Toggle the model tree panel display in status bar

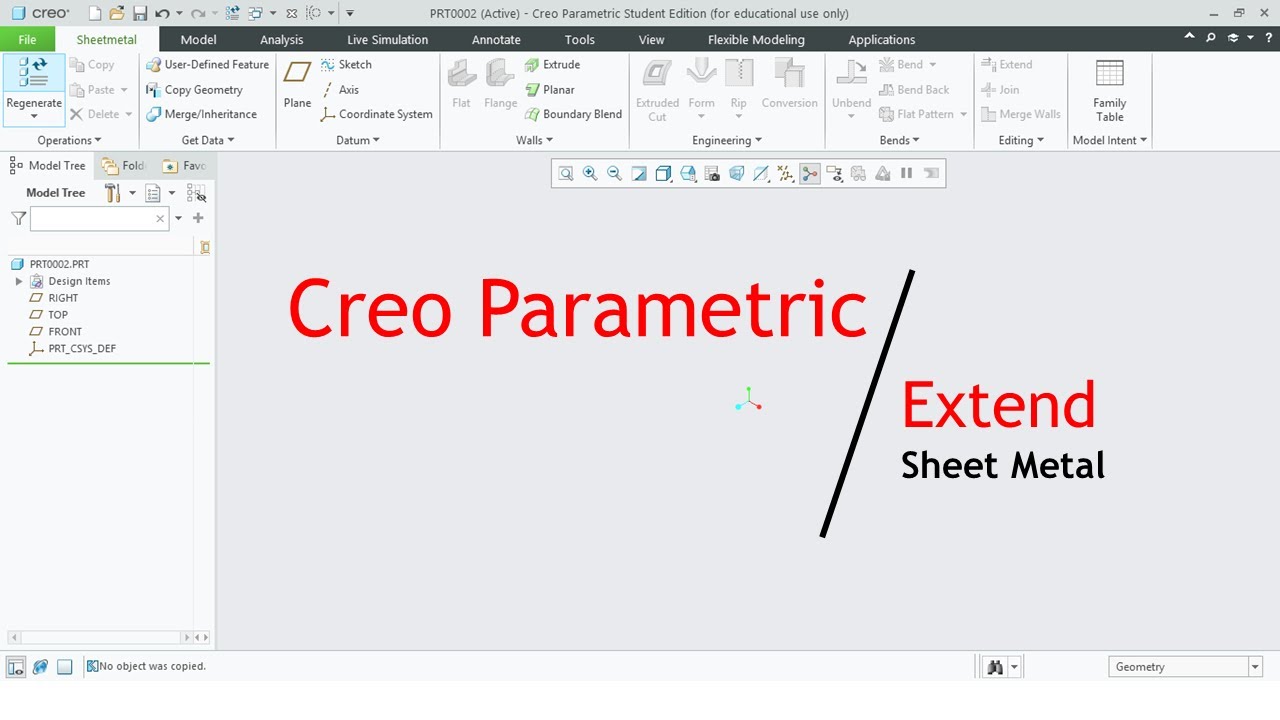tap(16, 667)
